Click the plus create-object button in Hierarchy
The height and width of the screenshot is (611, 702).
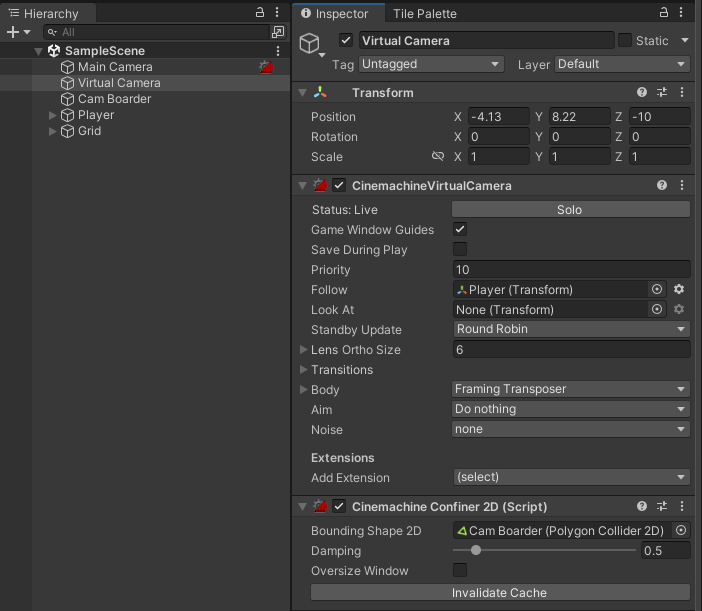(x=13, y=32)
